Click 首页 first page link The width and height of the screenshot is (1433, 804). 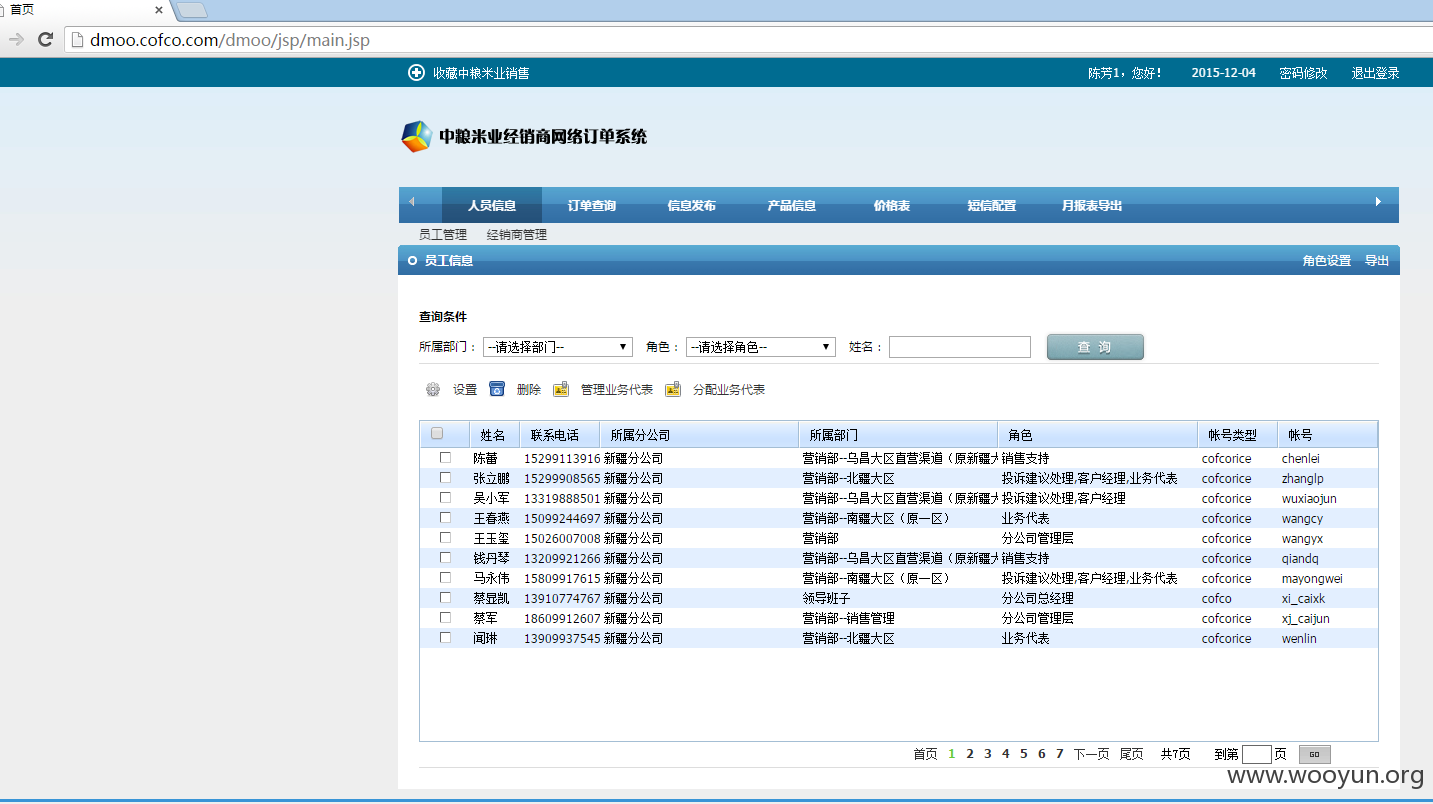coord(925,754)
